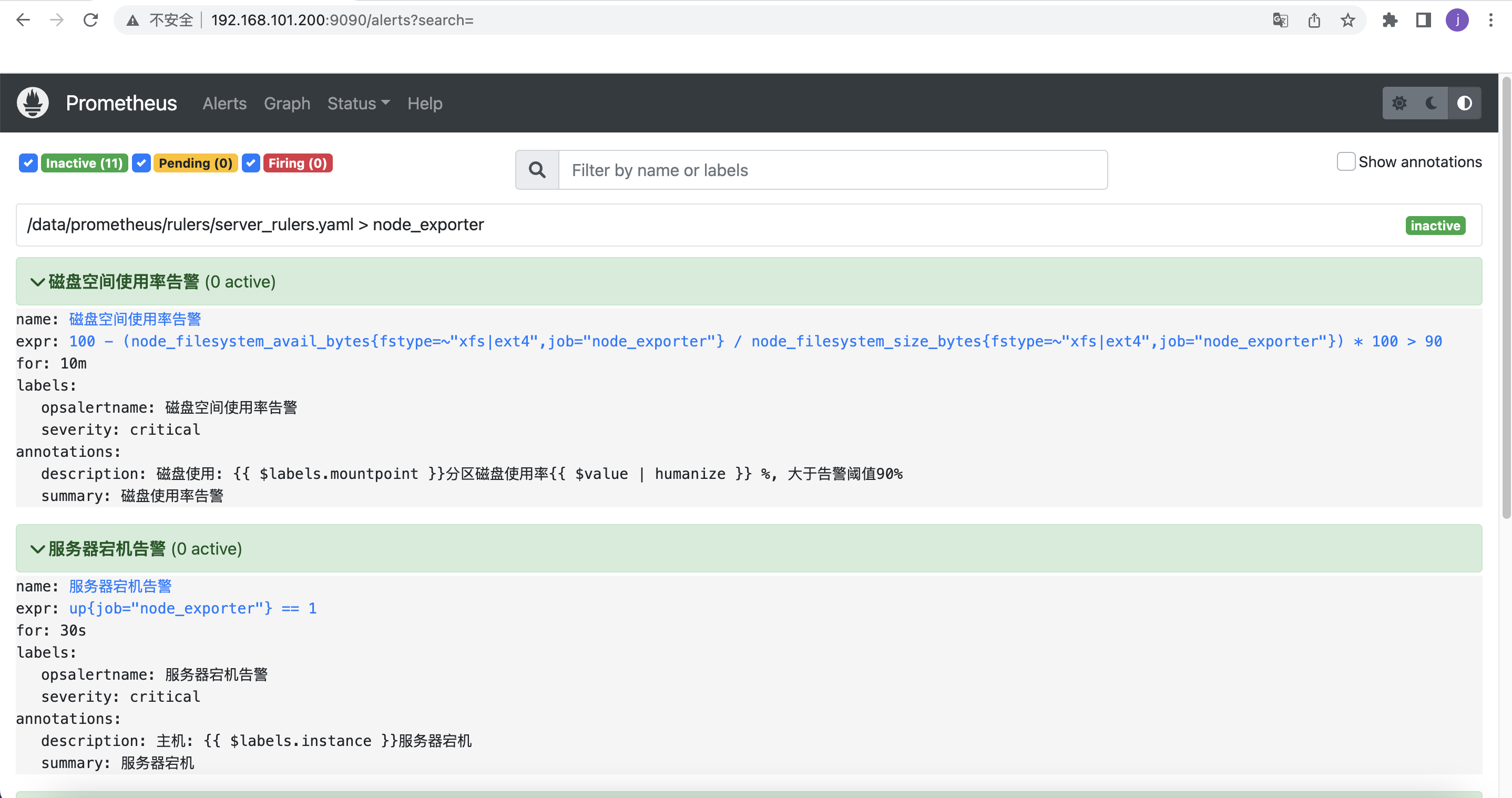Switch to dark theme moon icon

pyautogui.click(x=1432, y=103)
